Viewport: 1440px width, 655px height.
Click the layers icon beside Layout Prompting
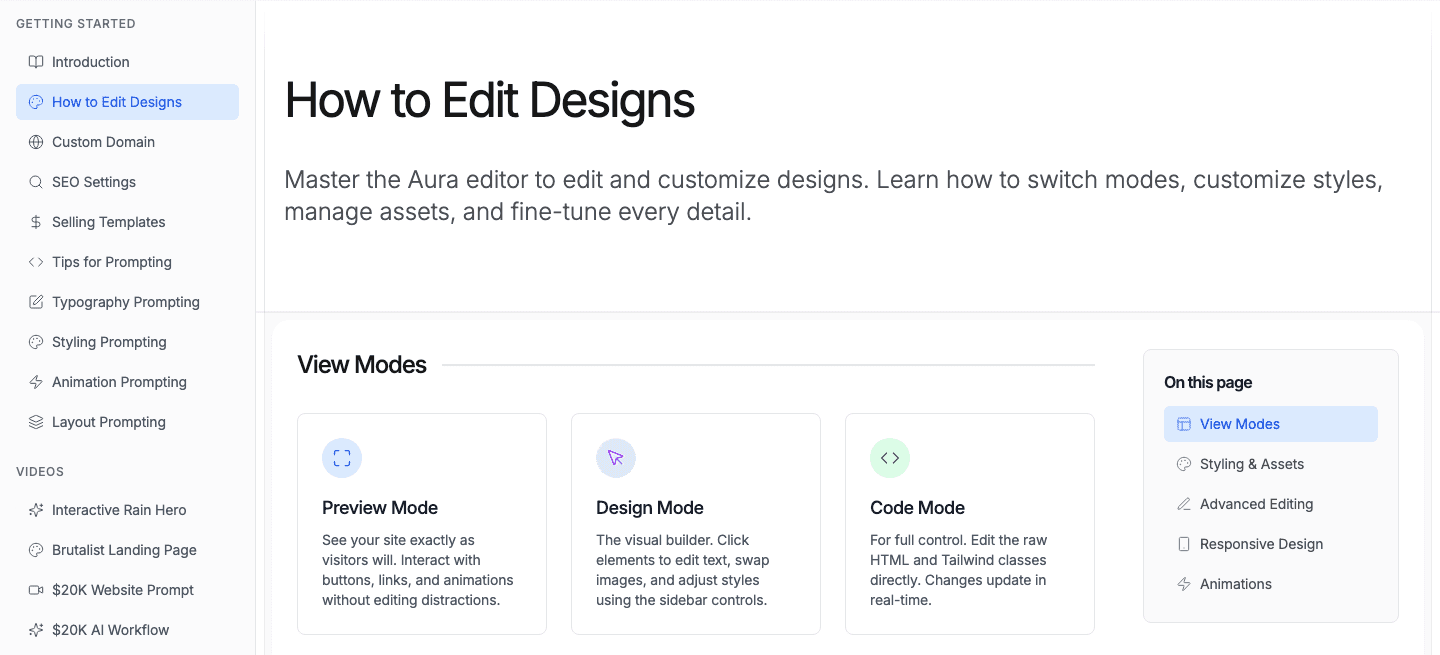tap(36, 422)
